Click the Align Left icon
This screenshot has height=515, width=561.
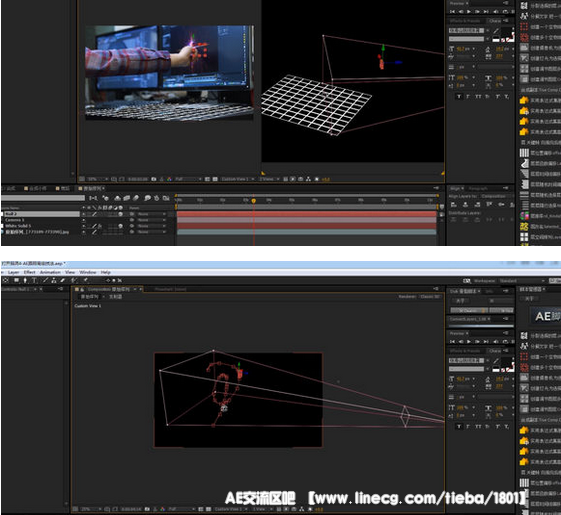(454, 205)
